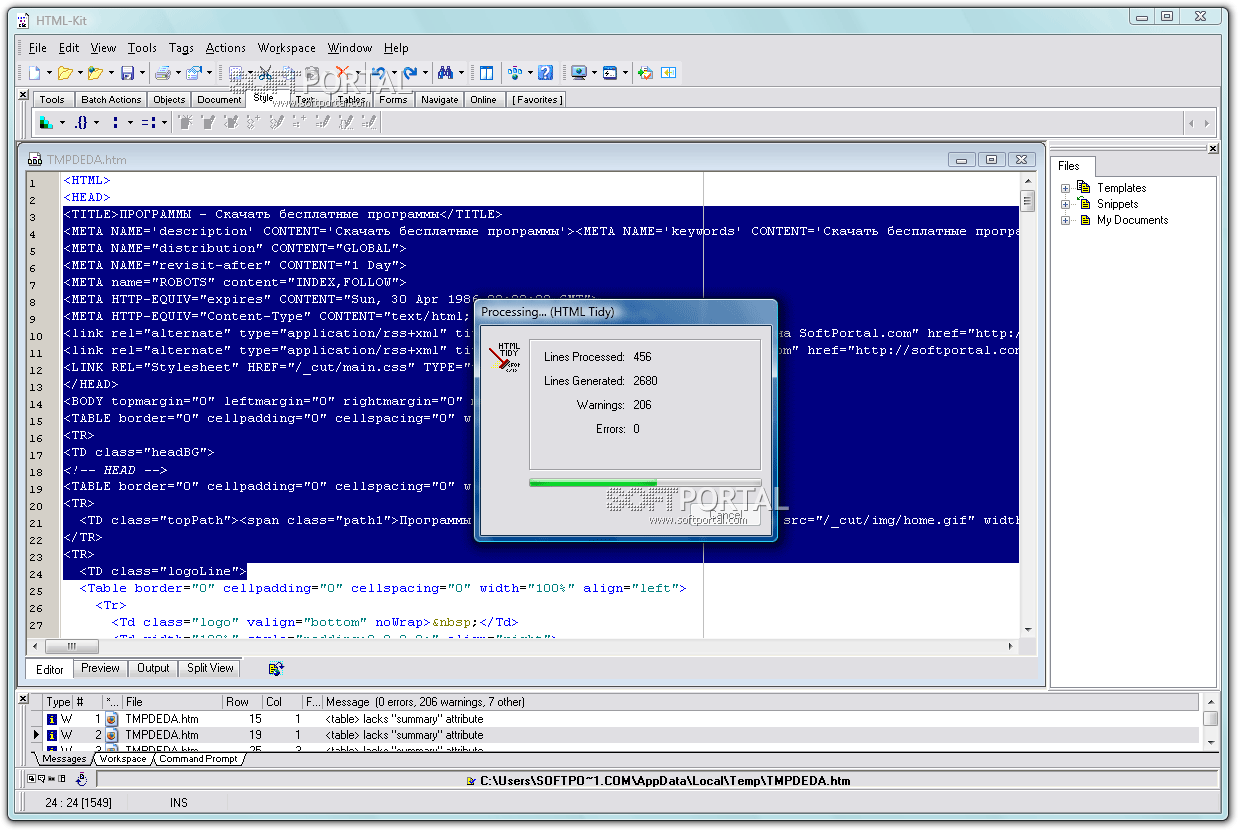Click the second-to-last main toolbar icon
Viewport: 1240px width, 832px height.
coord(646,73)
